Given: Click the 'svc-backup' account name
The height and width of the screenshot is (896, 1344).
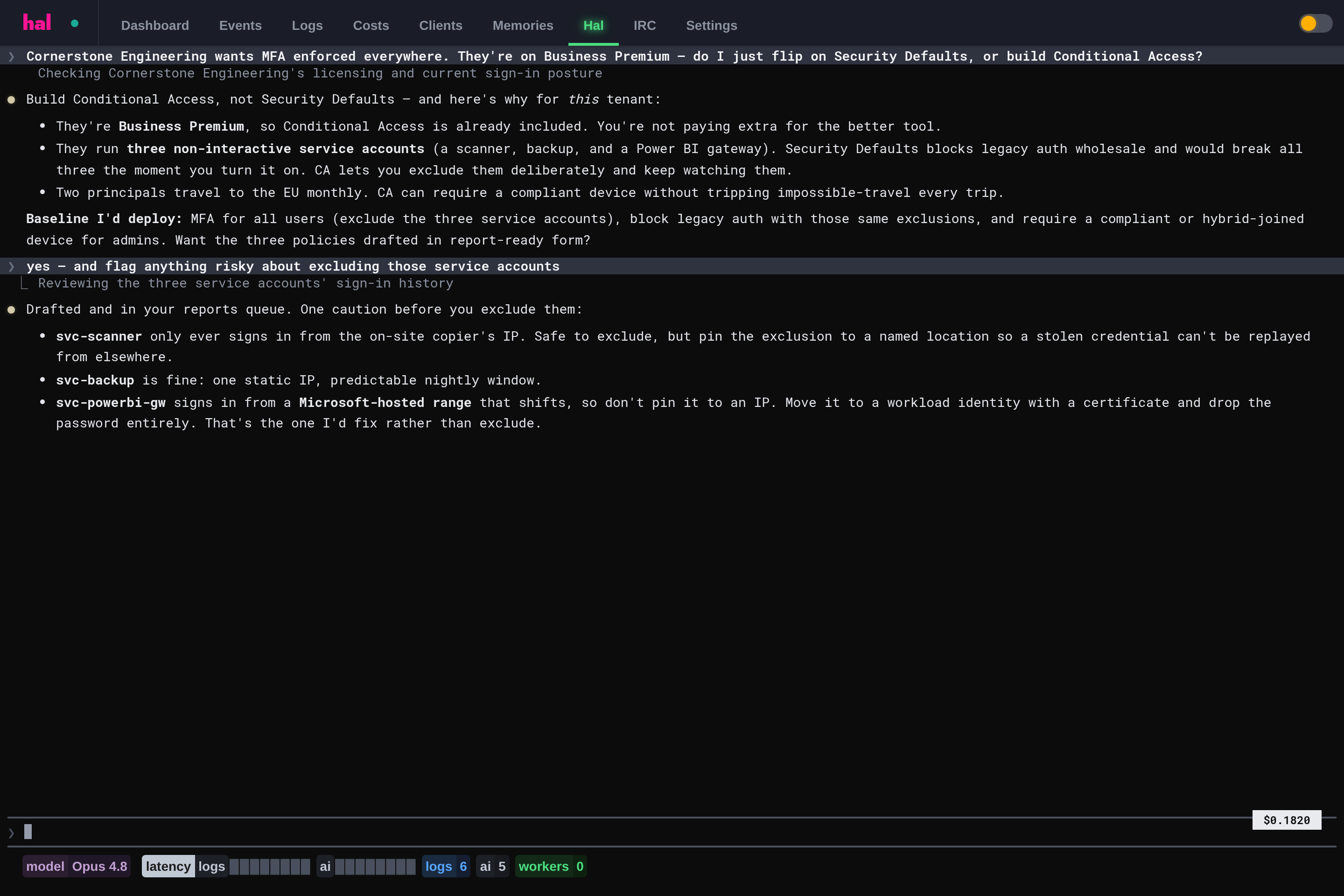Looking at the screenshot, I should [x=95, y=380].
